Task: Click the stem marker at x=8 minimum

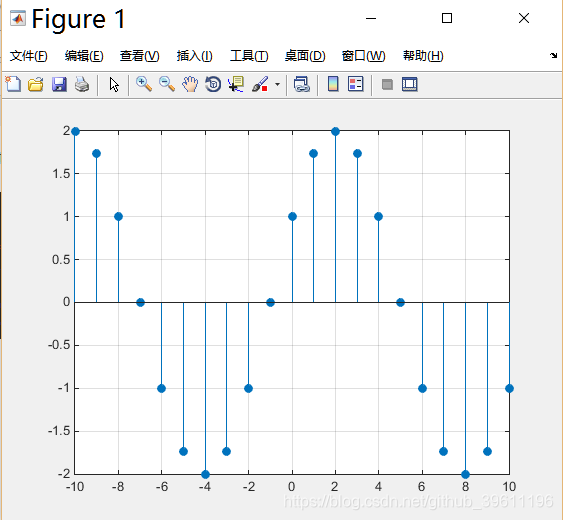Action: [465, 474]
